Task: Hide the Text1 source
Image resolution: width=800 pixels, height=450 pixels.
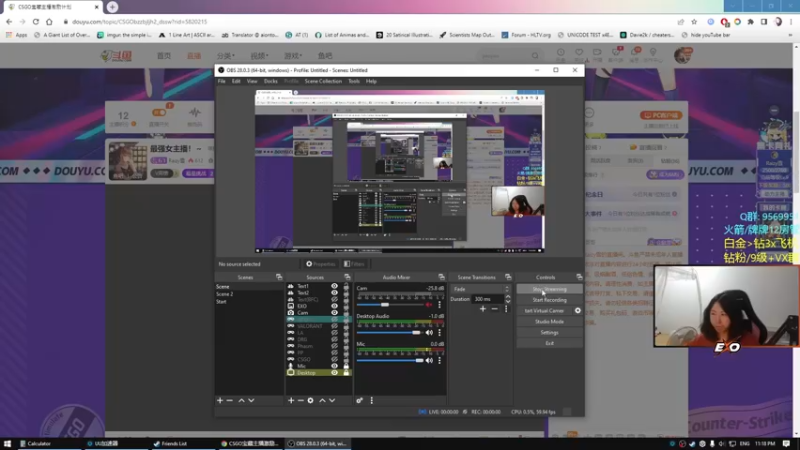Action: click(x=334, y=286)
